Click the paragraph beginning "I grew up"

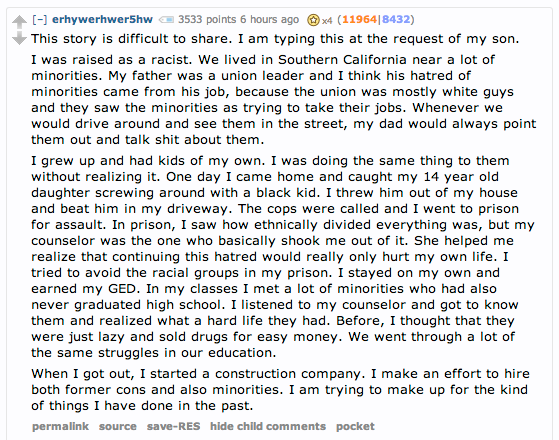click(283, 257)
